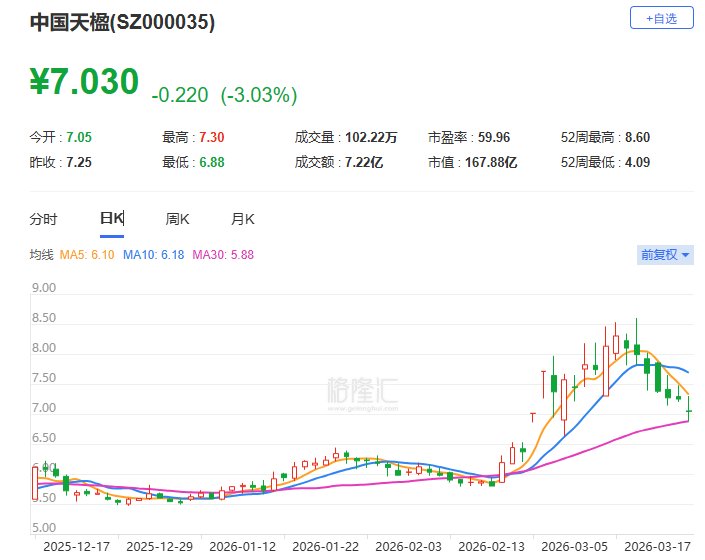Switch to the 分时 intraday tab
The image size is (705, 560).
tap(43, 219)
